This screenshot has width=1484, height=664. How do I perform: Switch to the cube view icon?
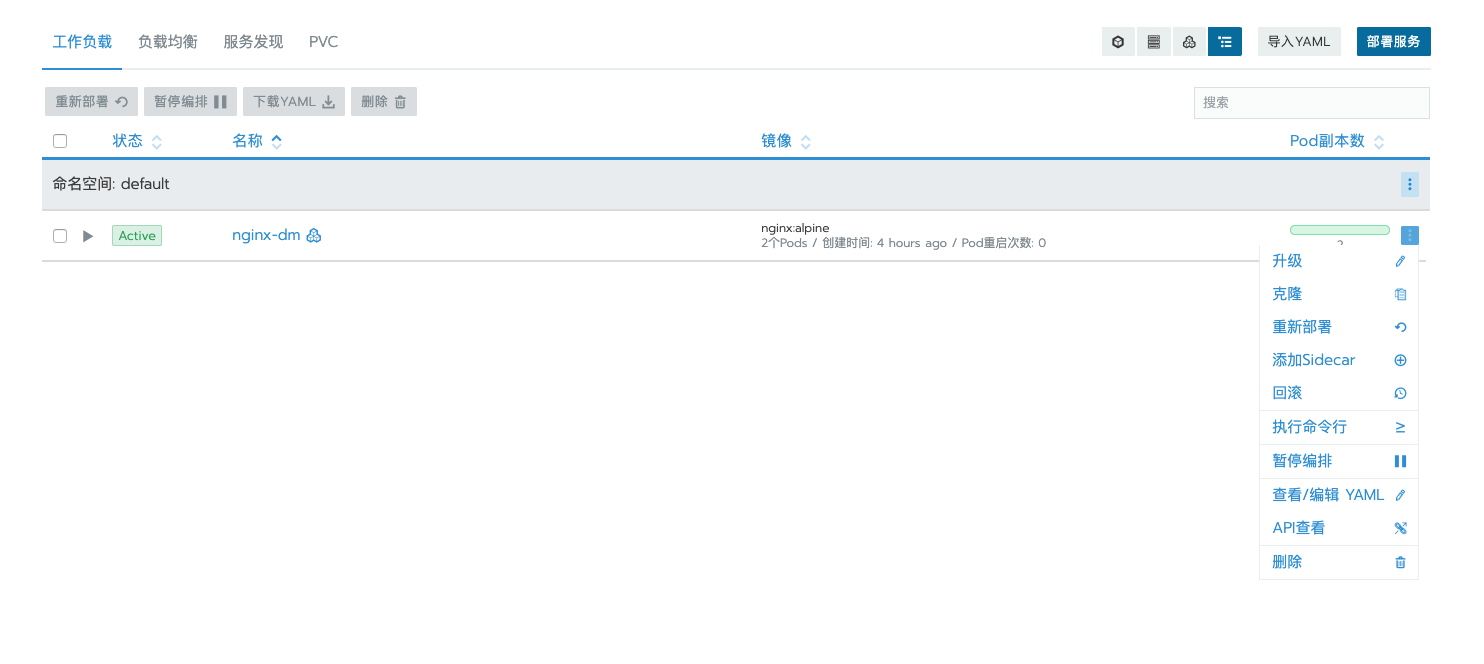[x=1118, y=41]
